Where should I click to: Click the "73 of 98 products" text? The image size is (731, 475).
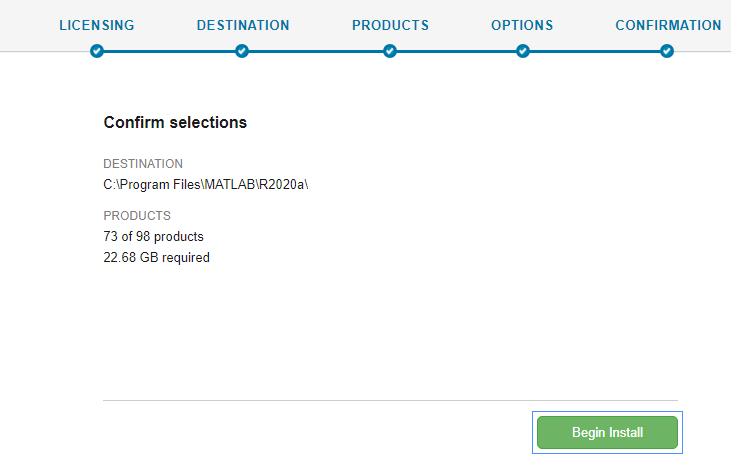153,237
